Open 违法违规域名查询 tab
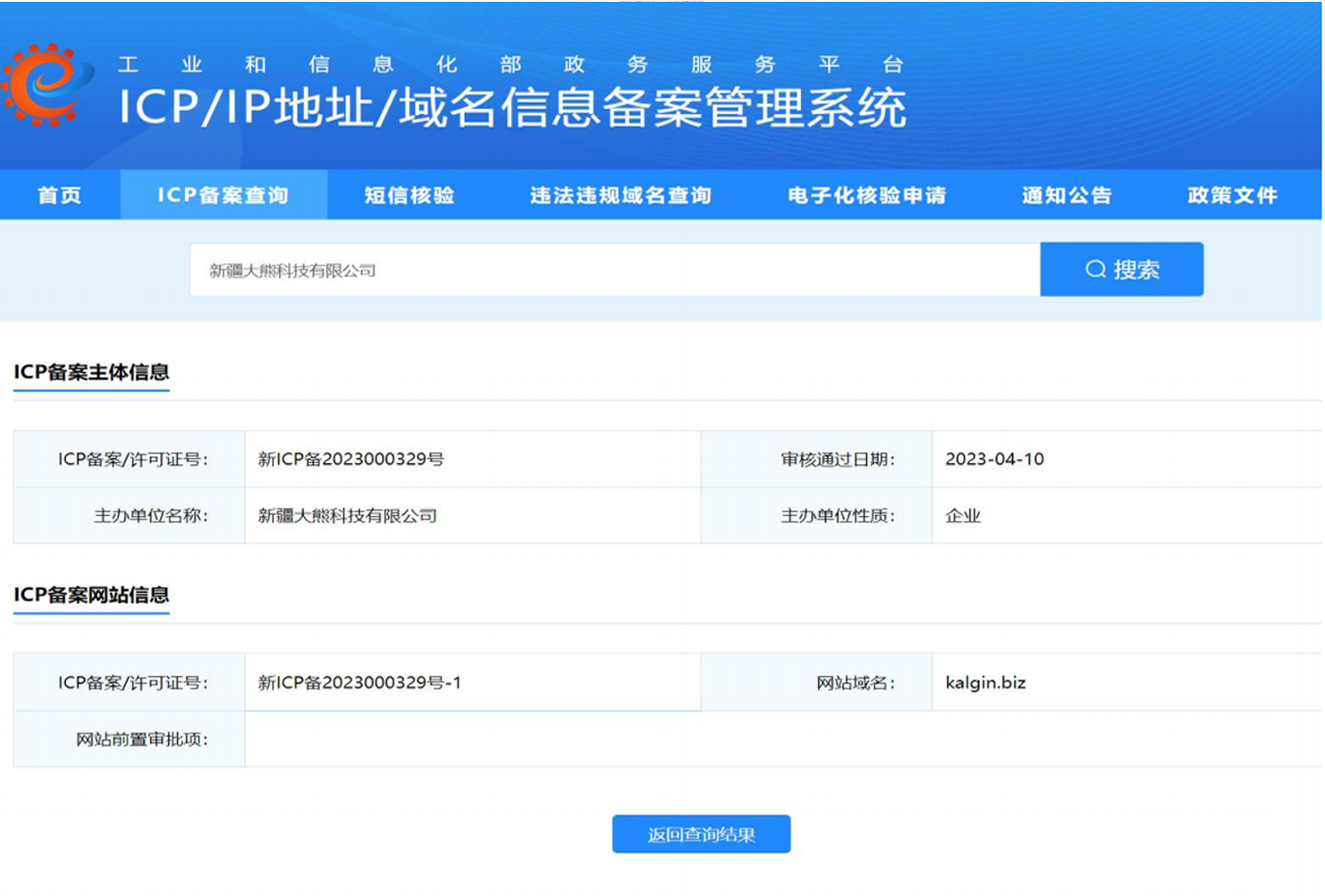This screenshot has height=896, width=1325. pyautogui.click(x=620, y=195)
